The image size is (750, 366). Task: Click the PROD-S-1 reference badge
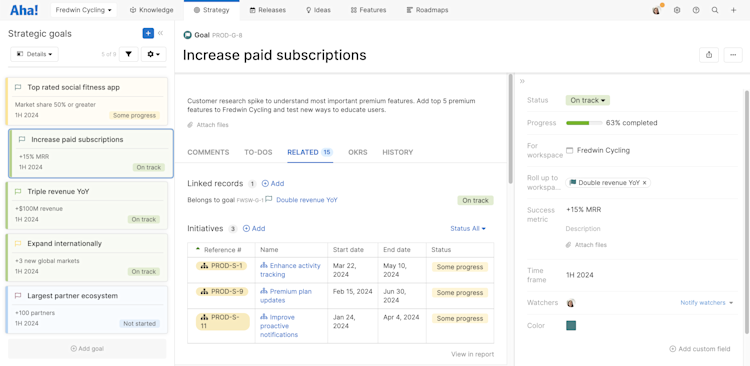pos(221,266)
